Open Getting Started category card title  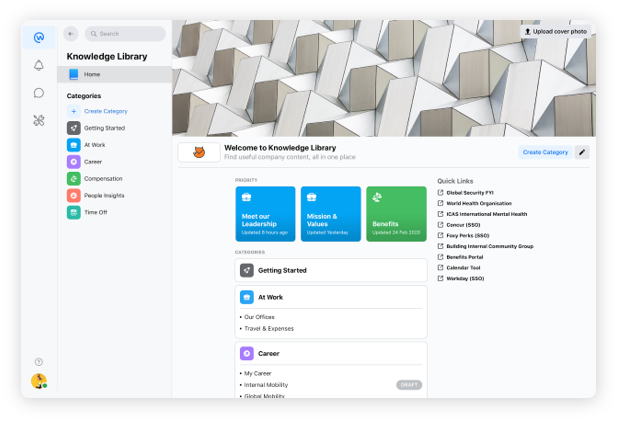[x=282, y=270]
